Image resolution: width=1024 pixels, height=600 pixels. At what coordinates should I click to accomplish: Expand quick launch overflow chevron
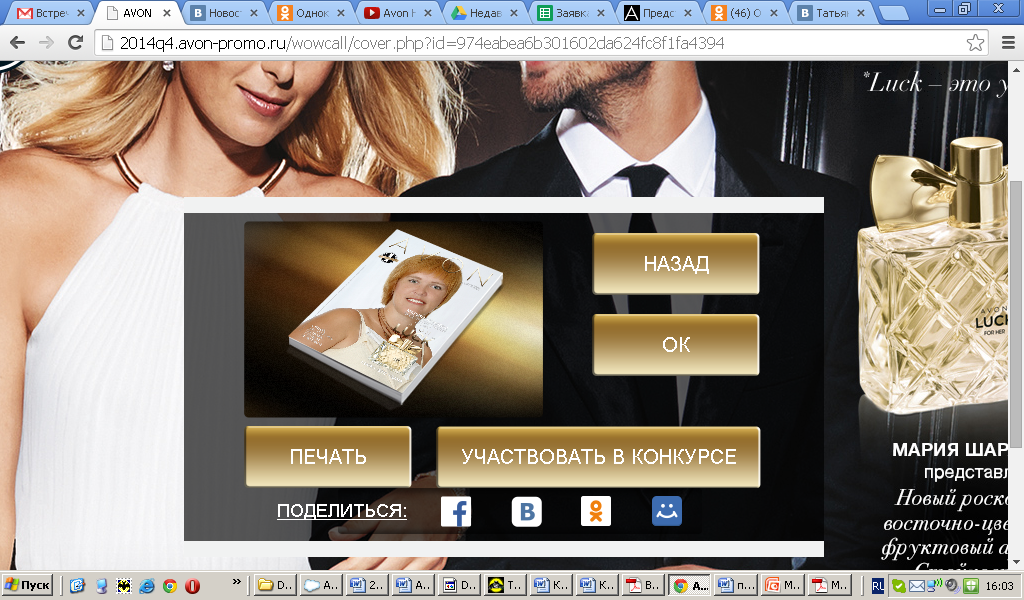236,580
